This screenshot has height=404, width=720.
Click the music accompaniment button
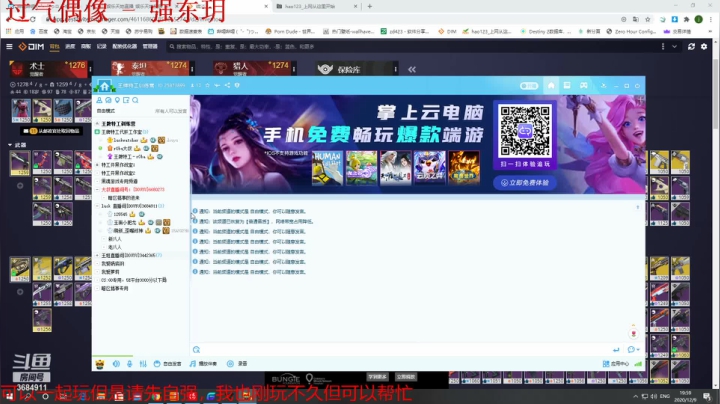pyautogui.click(x=203, y=364)
